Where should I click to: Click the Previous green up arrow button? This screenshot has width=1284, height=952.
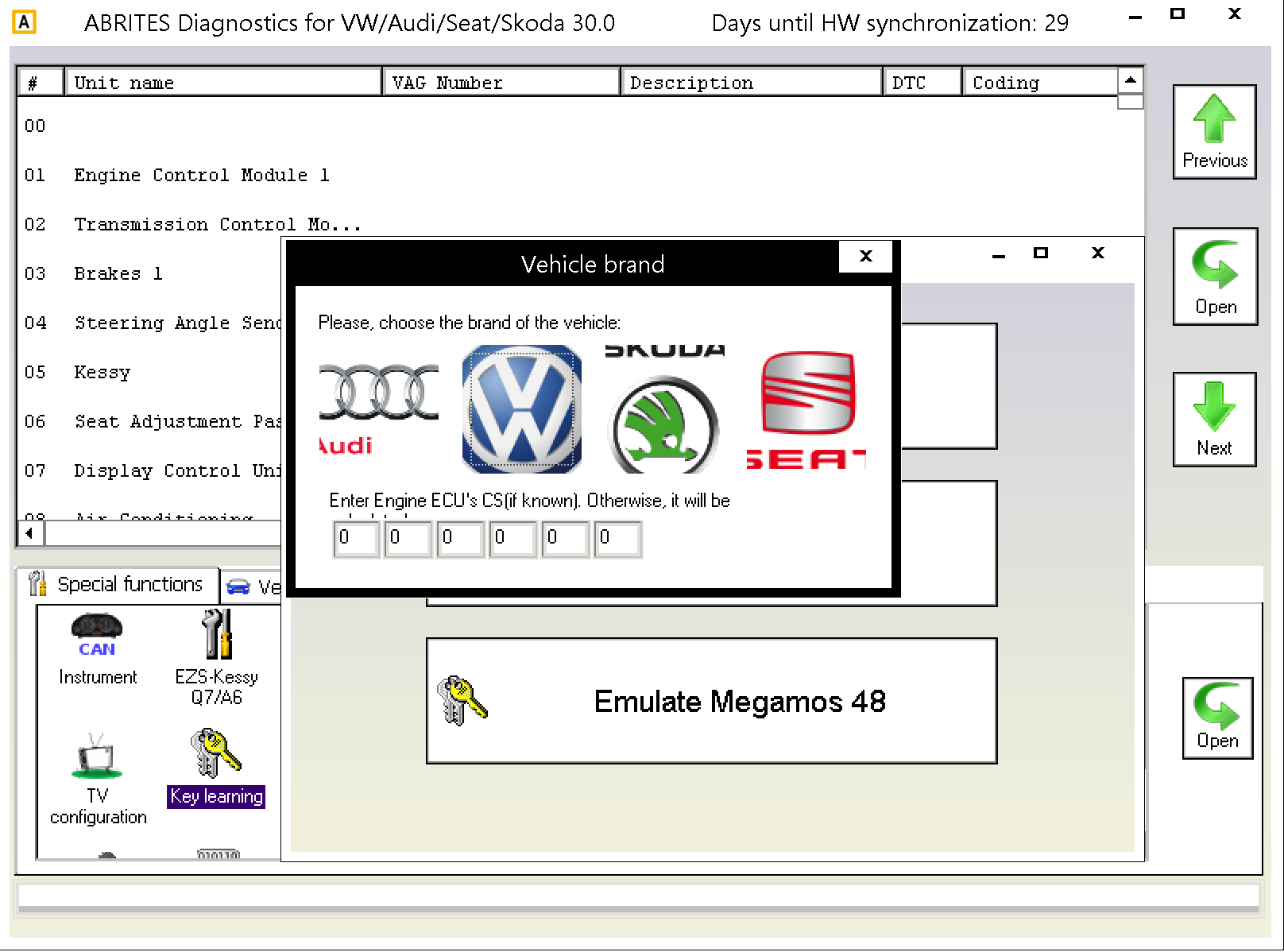[x=1214, y=132]
